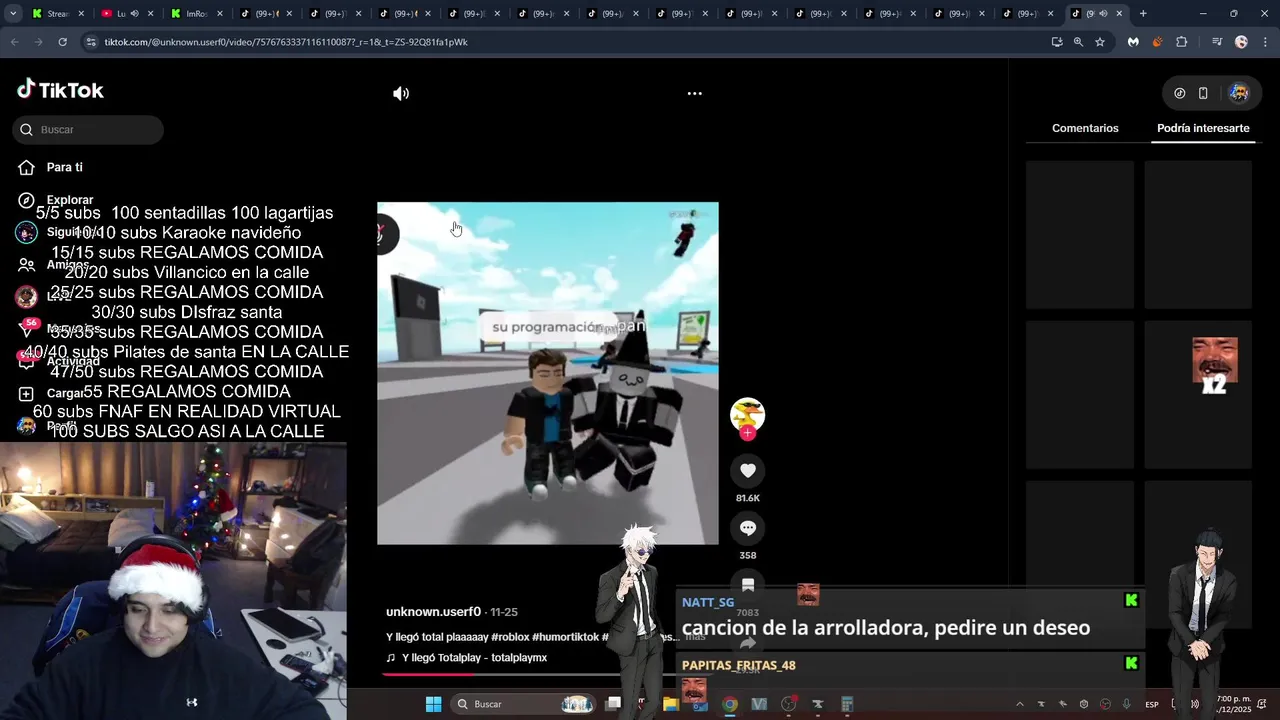Follow the creator with the red plus badge
This screenshot has height=720, width=1280.
[748, 433]
